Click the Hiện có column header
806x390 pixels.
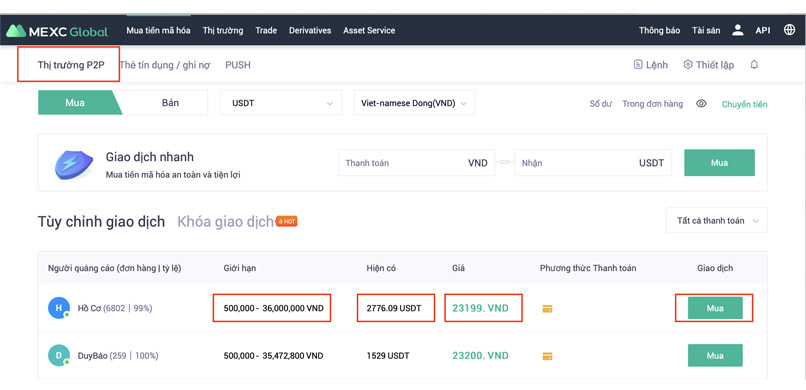[381, 268]
